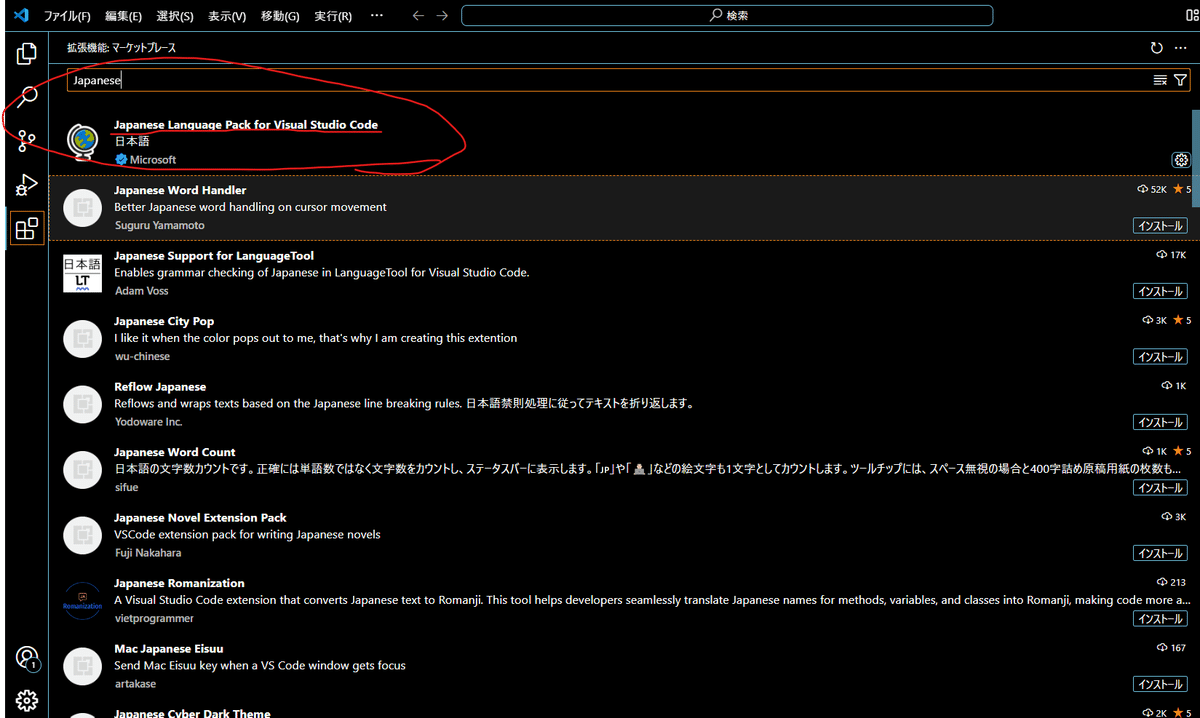The height and width of the screenshot is (718, 1200).
Task: Click the Microsoft verified publisher badge
Action: click(121, 160)
